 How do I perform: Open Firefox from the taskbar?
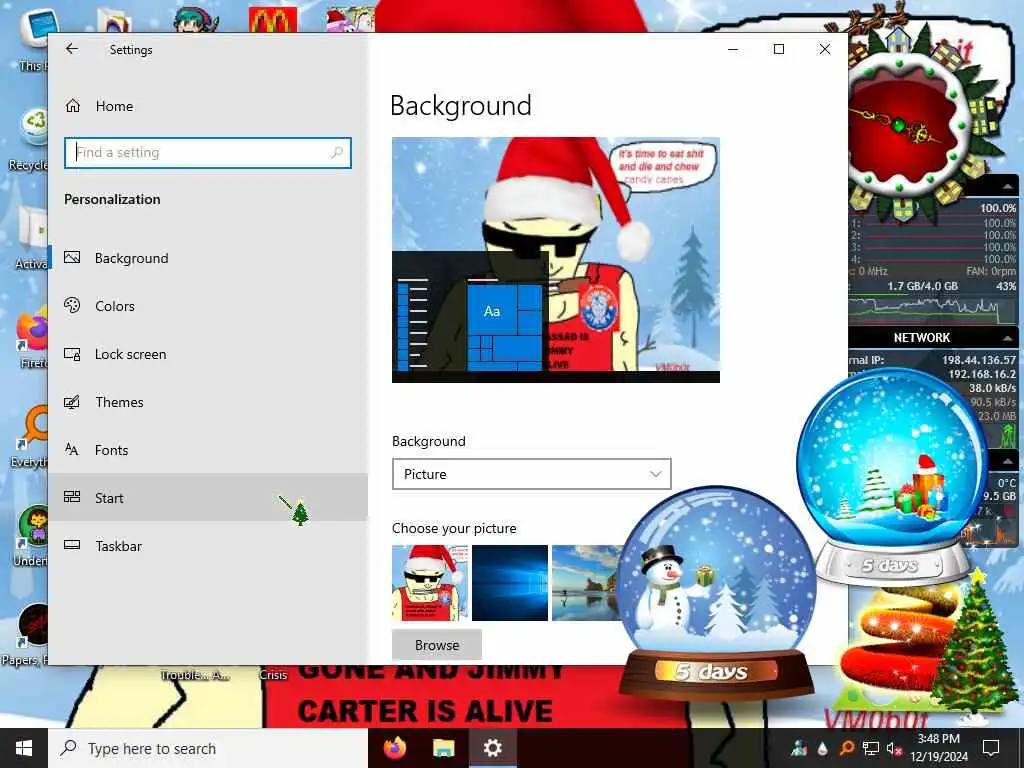pyautogui.click(x=394, y=748)
